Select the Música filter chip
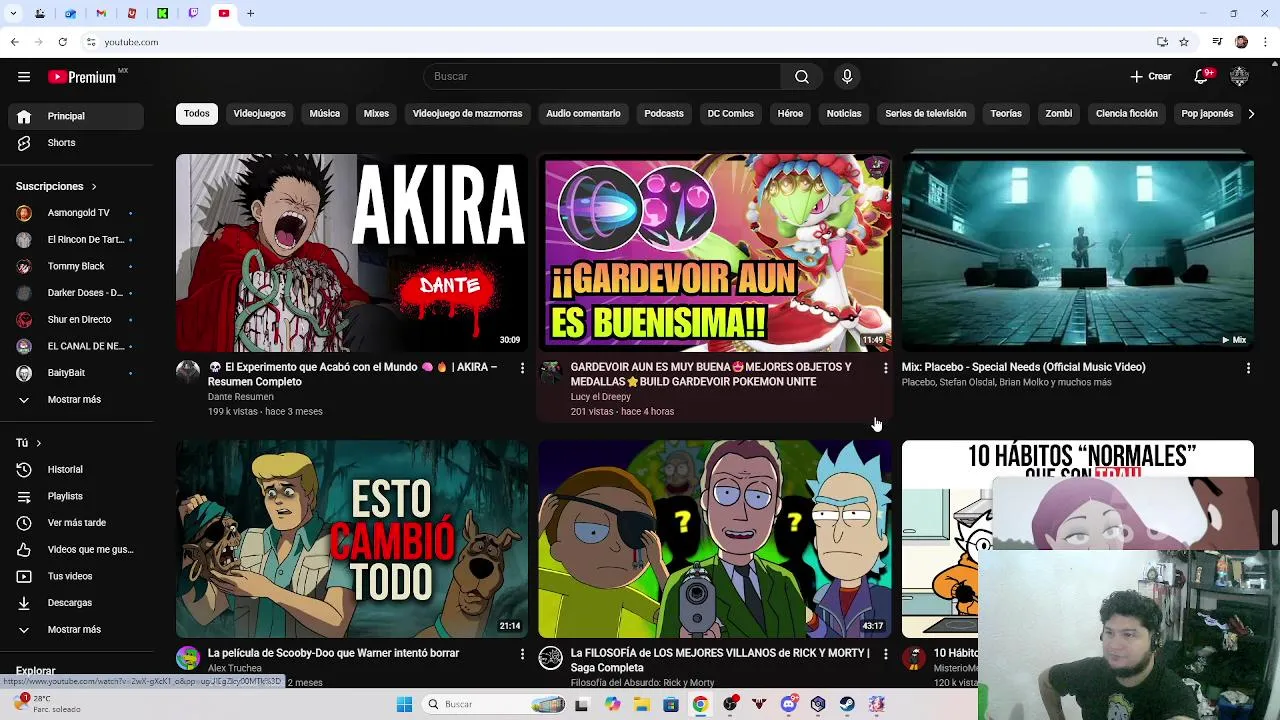Viewport: 1280px width, 720px height. 324,114
